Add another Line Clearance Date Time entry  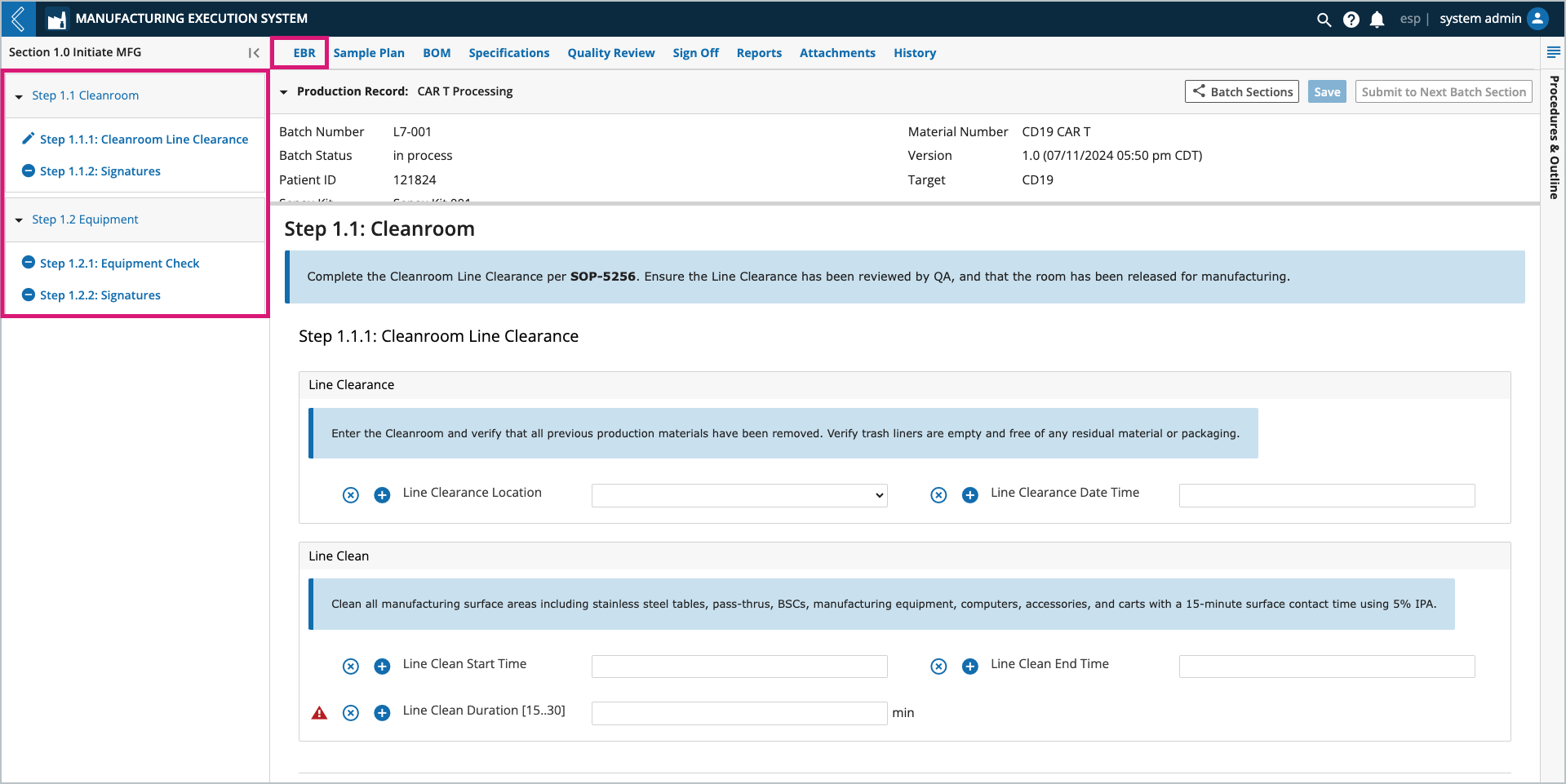970,495
